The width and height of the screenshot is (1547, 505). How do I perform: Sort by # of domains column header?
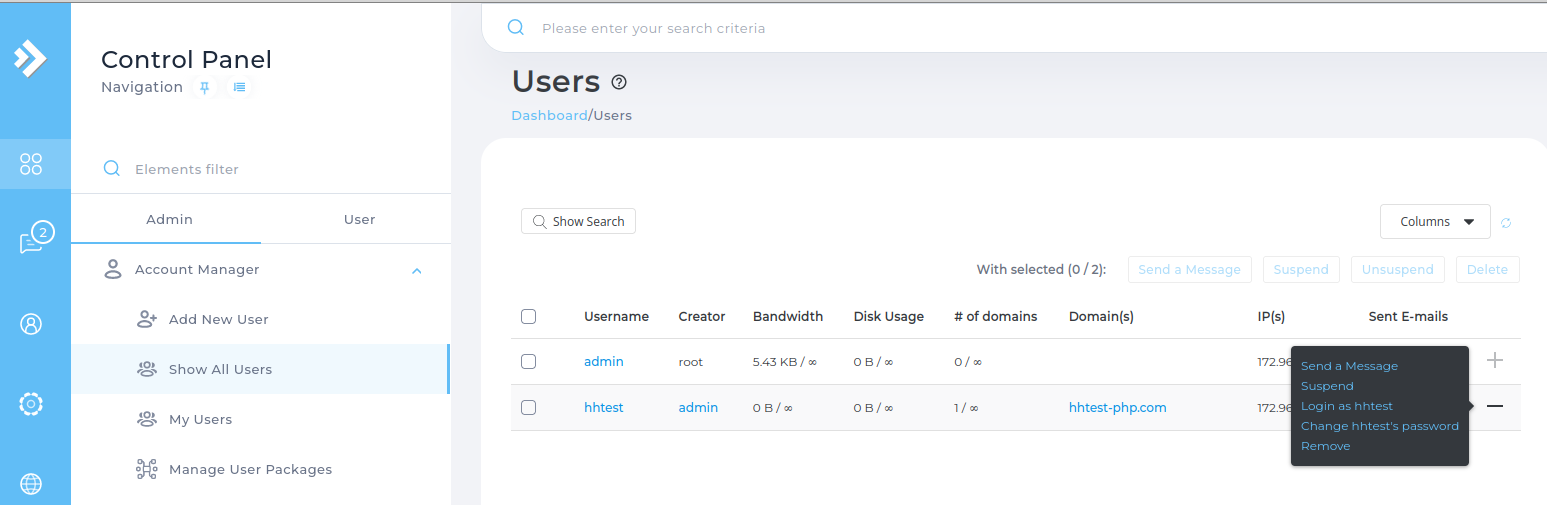point(995,316)
